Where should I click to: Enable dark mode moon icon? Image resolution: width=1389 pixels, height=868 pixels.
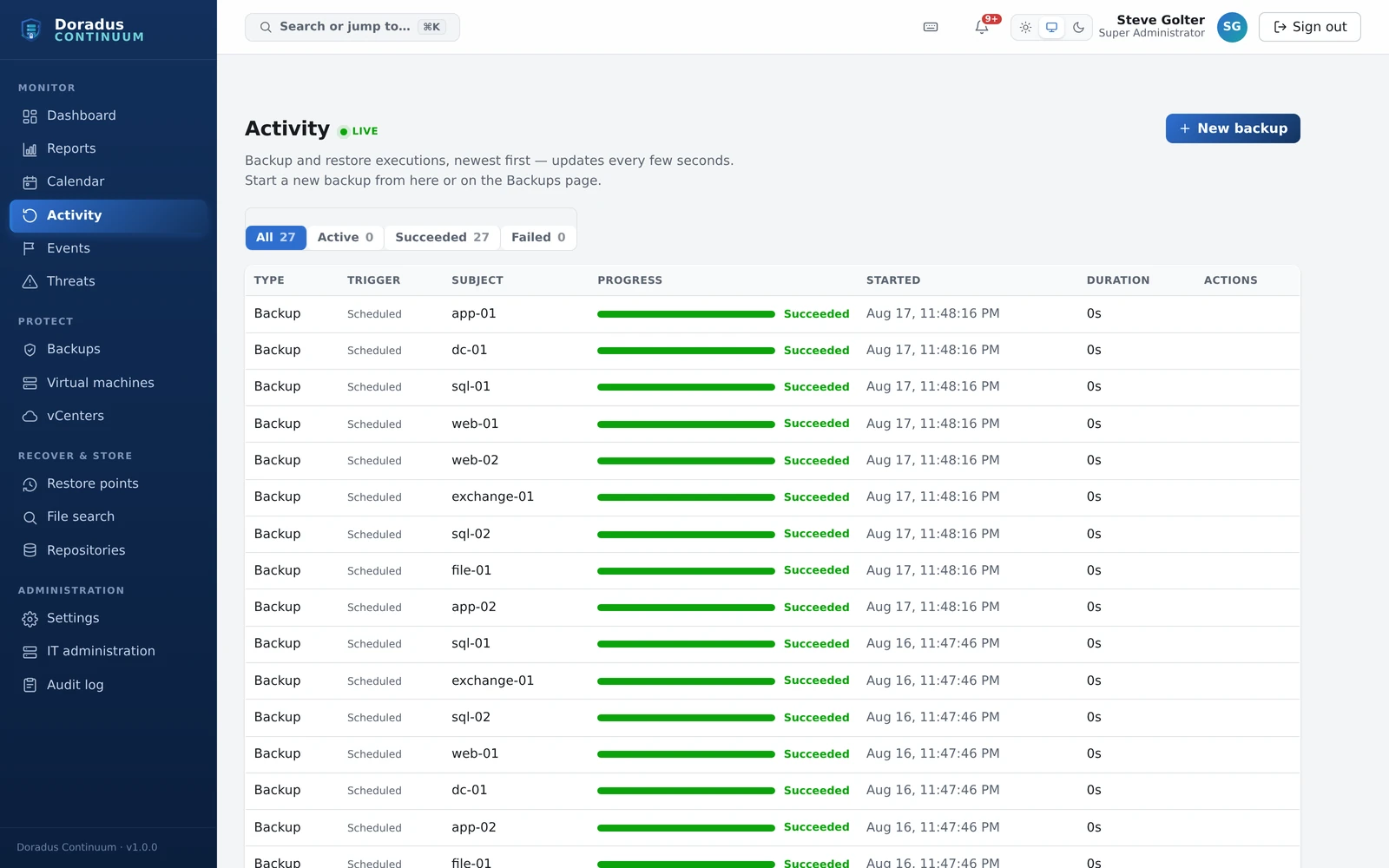click(x=1078, y=27)
